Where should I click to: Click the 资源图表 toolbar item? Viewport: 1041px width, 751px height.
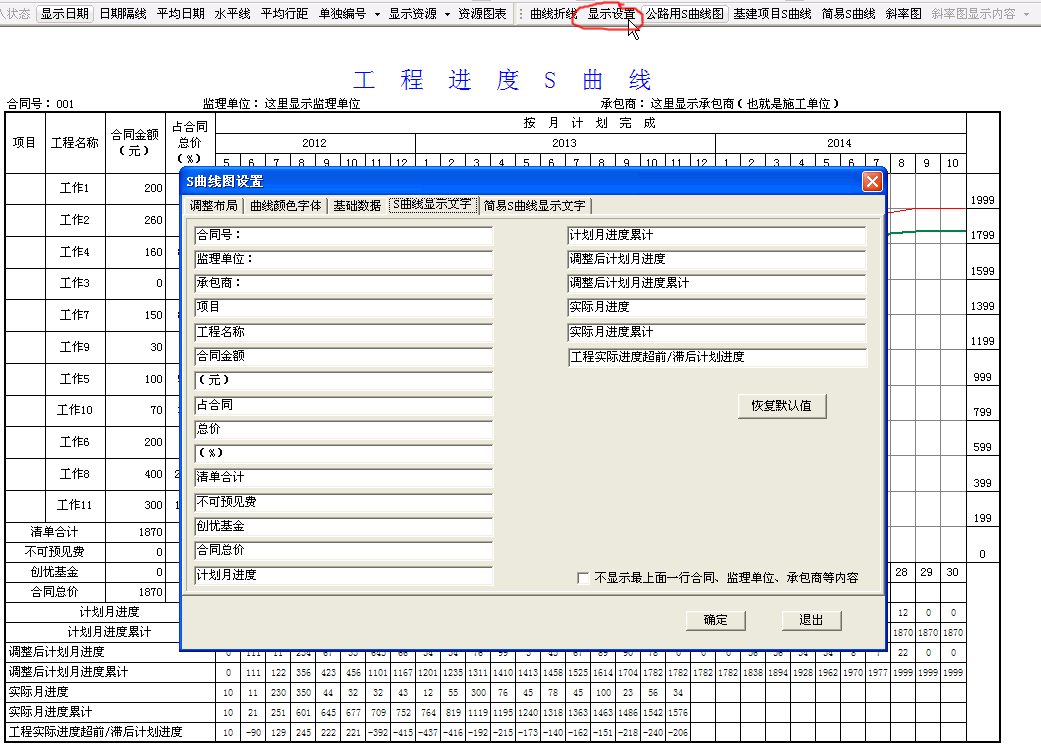482,13
